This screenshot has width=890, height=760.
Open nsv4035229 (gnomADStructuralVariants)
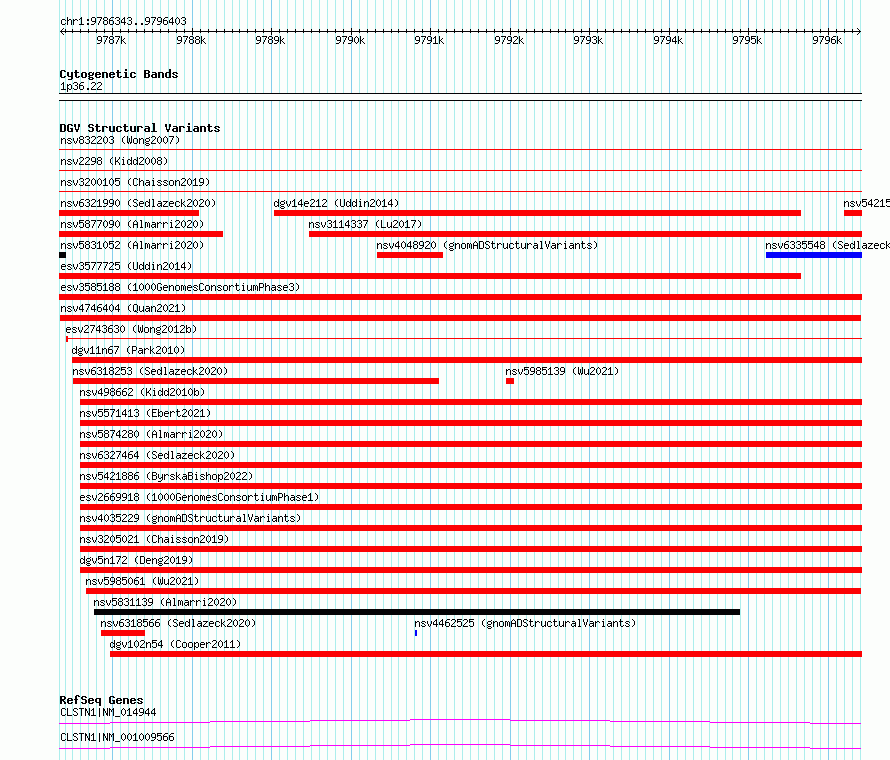pos(190,518)
